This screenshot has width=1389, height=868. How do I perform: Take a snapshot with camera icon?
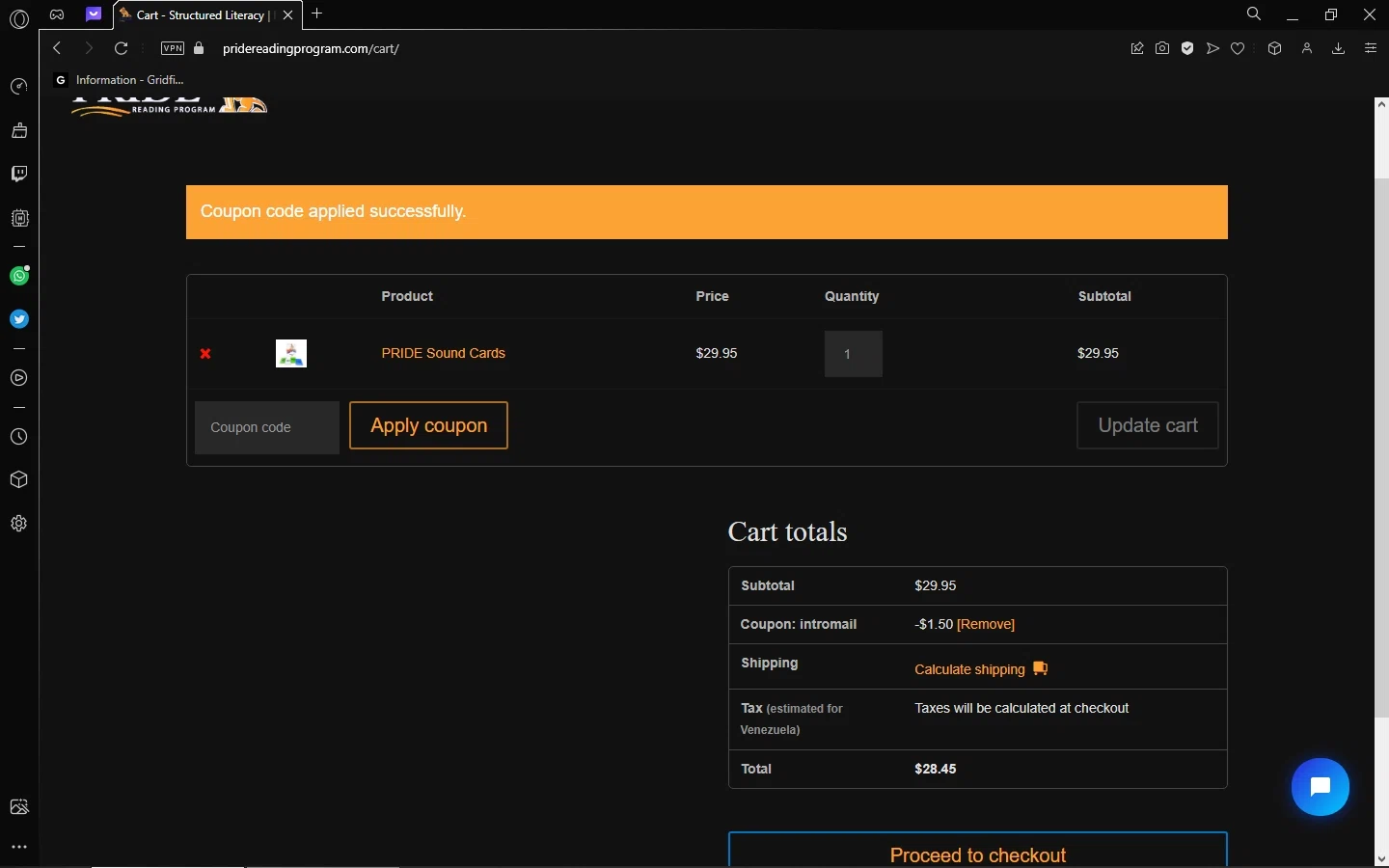coord(1162,48)
